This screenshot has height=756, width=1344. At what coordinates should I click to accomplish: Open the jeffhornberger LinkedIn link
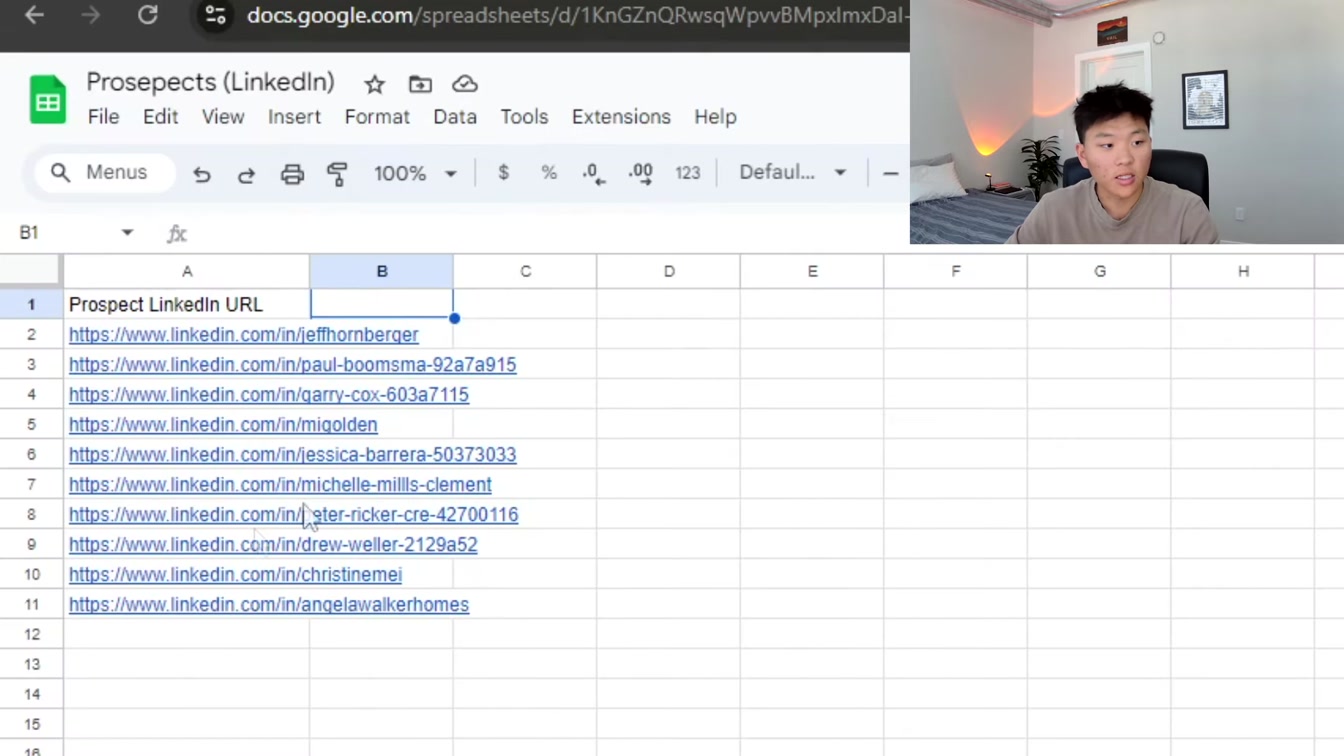click(x=243, y=334)
